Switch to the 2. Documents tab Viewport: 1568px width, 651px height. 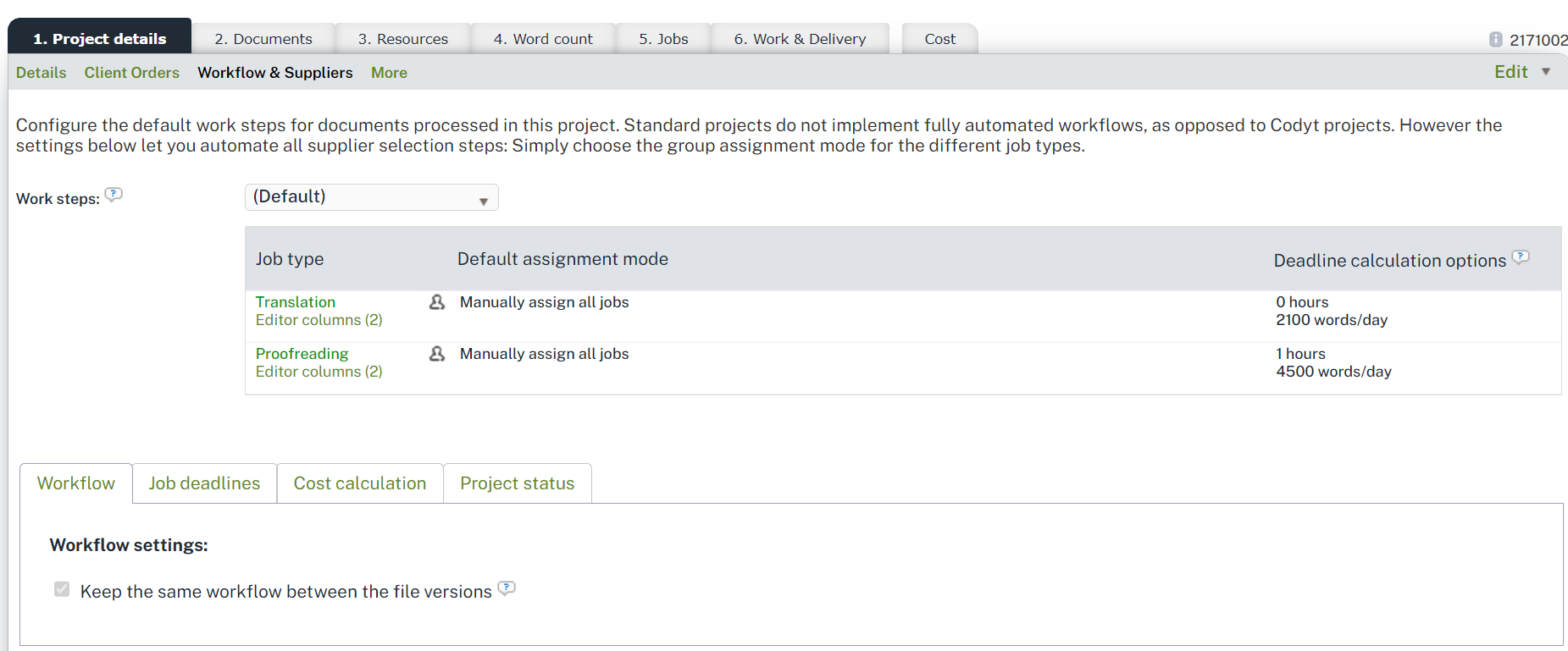[x=263, y=39]
